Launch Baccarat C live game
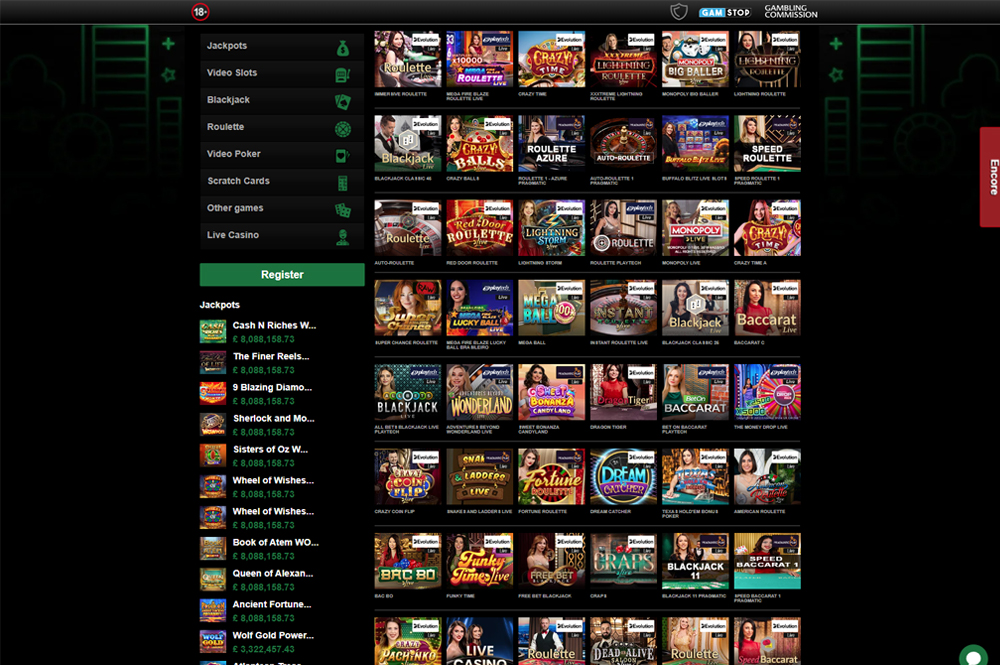 [x=767, y=308]
